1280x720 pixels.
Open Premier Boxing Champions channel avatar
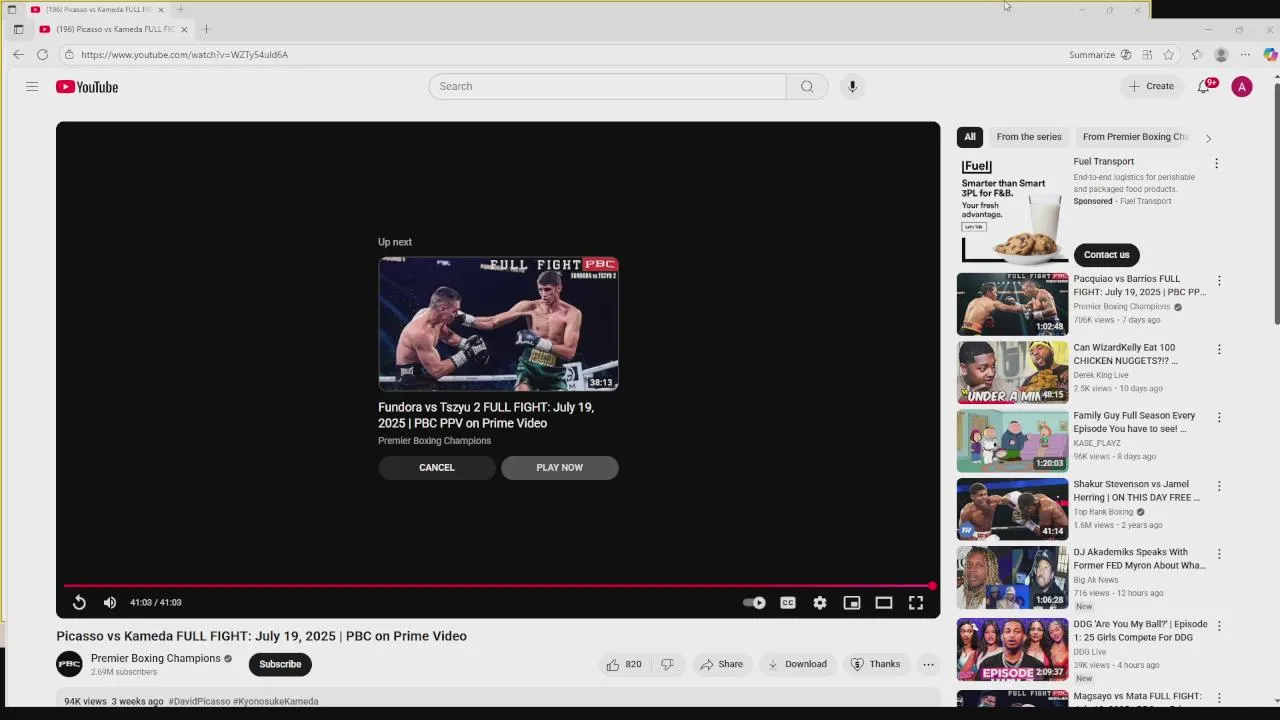[69, 664]
